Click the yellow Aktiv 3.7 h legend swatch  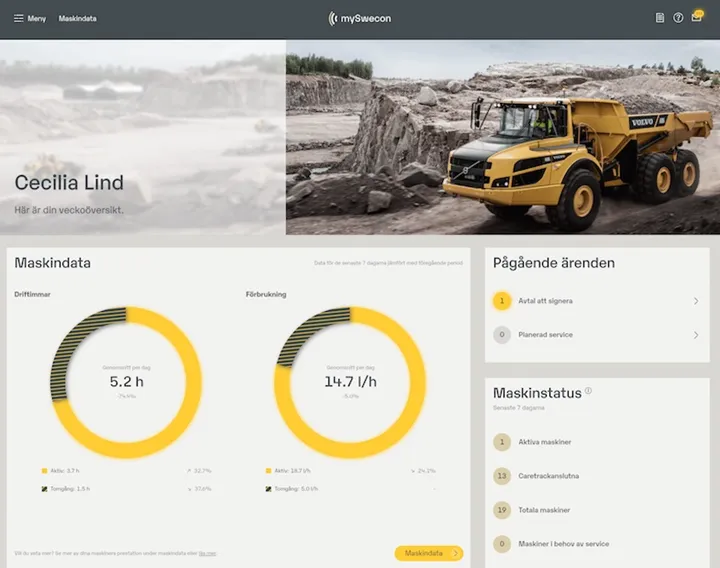tap(45, 471)
